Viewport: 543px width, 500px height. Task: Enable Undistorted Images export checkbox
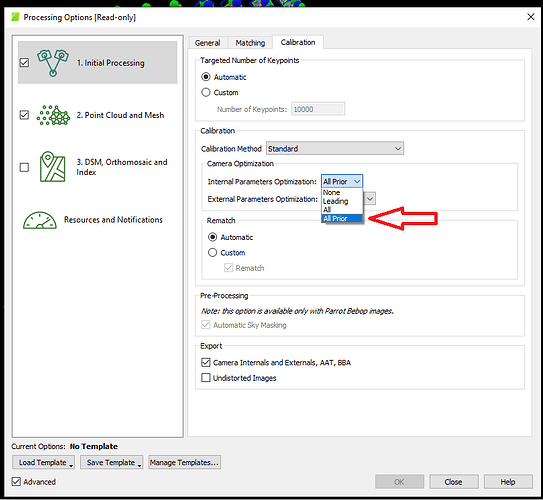tap(206, 378)
